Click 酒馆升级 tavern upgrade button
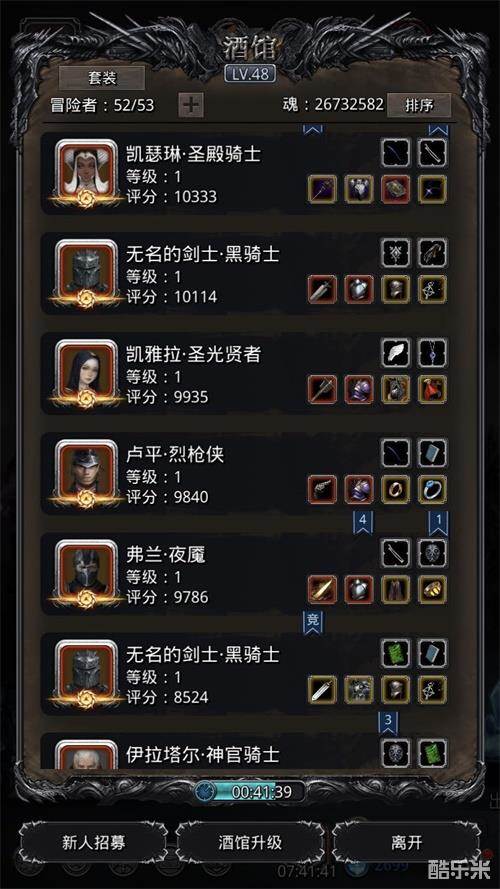Image resolution: width=500 pixels, height=889 pixels. coord(250,842)
